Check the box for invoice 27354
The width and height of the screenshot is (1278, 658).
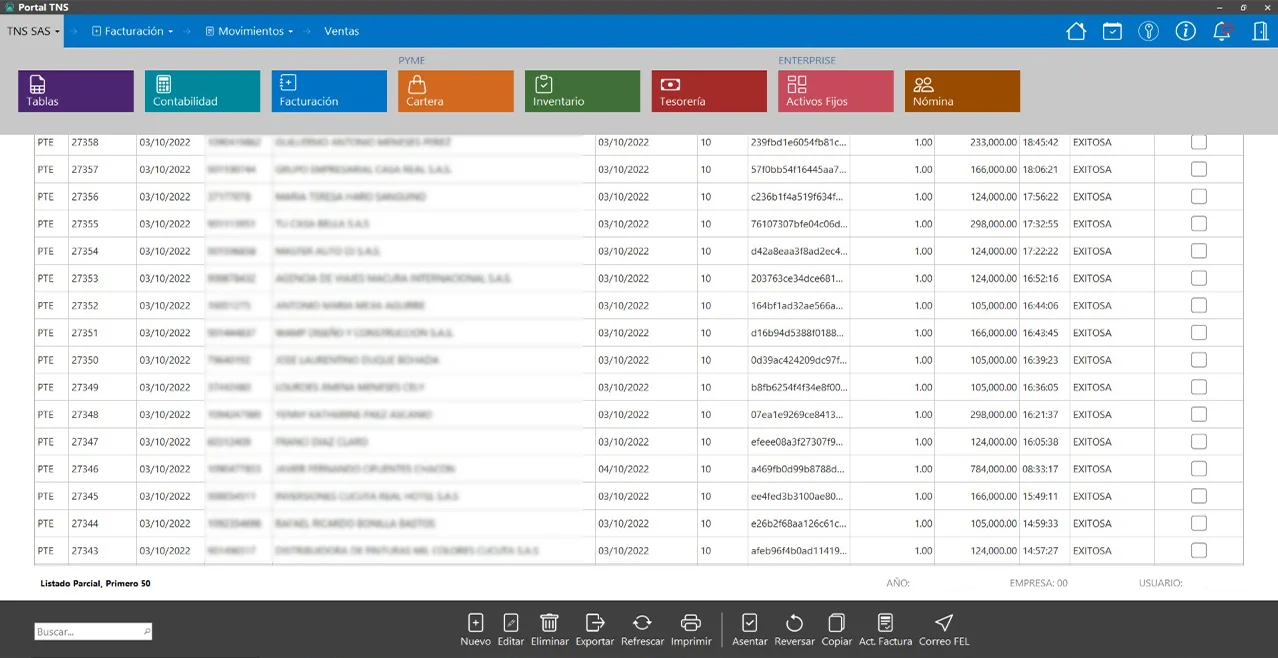click(1199, 251)
